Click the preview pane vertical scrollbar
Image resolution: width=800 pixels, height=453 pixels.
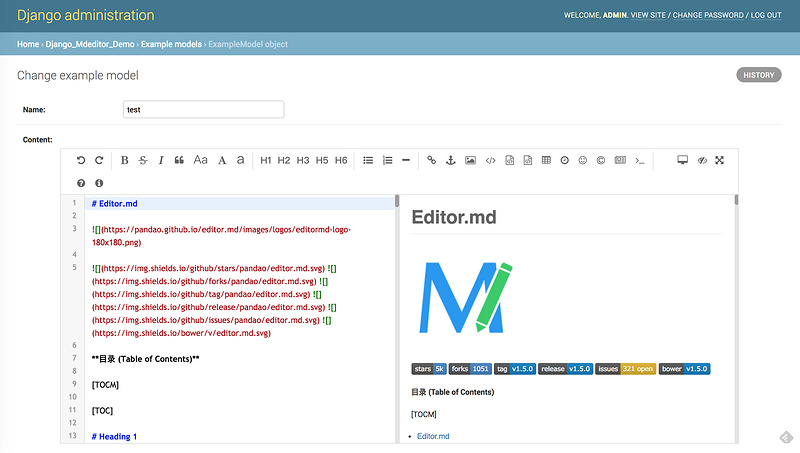tap(736, 200)
